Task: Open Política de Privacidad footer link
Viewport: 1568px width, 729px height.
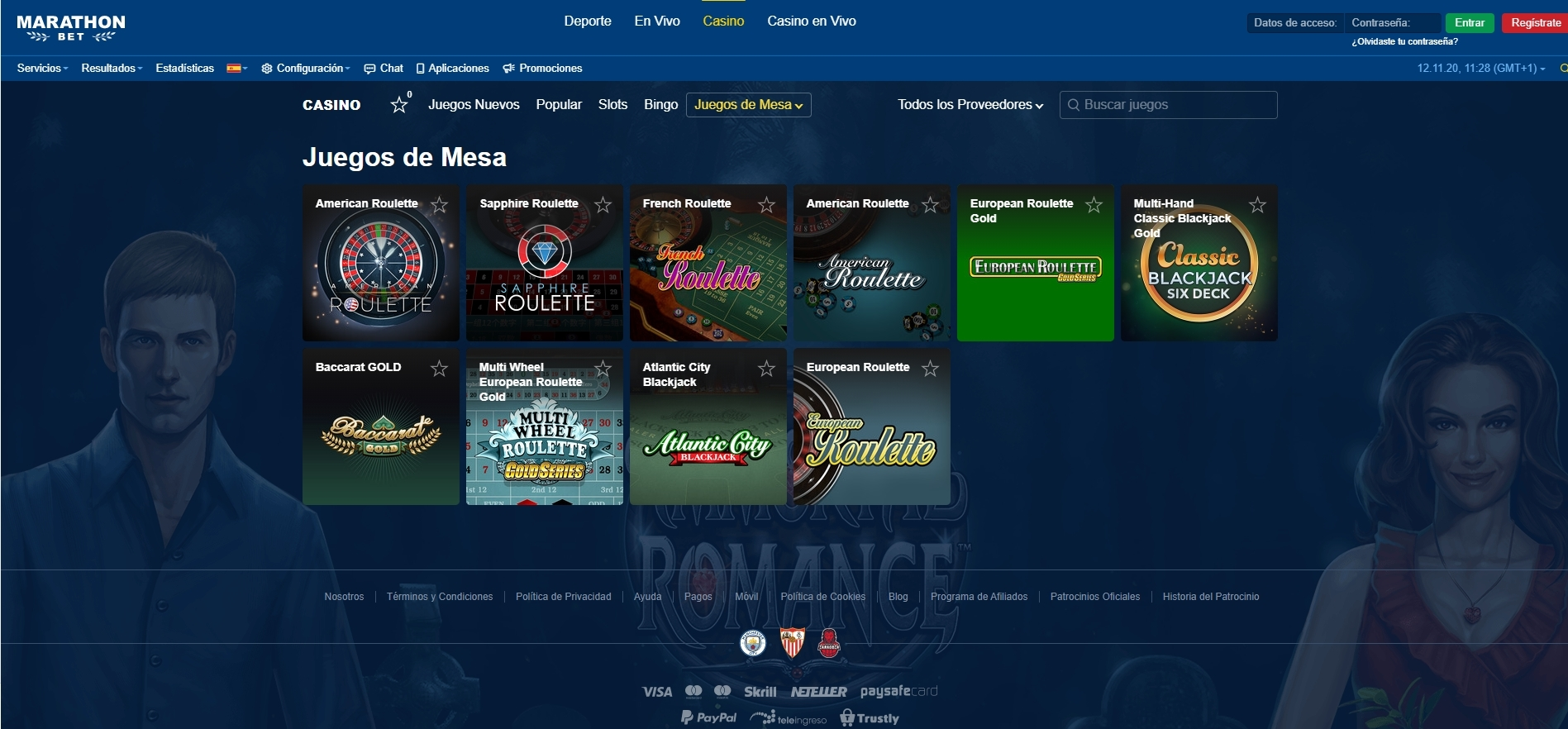Action: 564,597
